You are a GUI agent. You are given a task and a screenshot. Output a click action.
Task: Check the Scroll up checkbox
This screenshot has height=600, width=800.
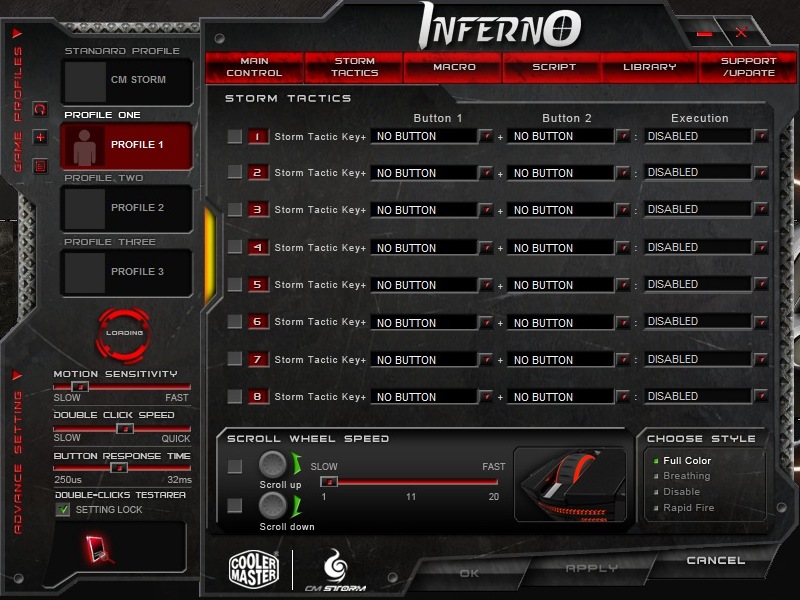(x=235, y=466)
